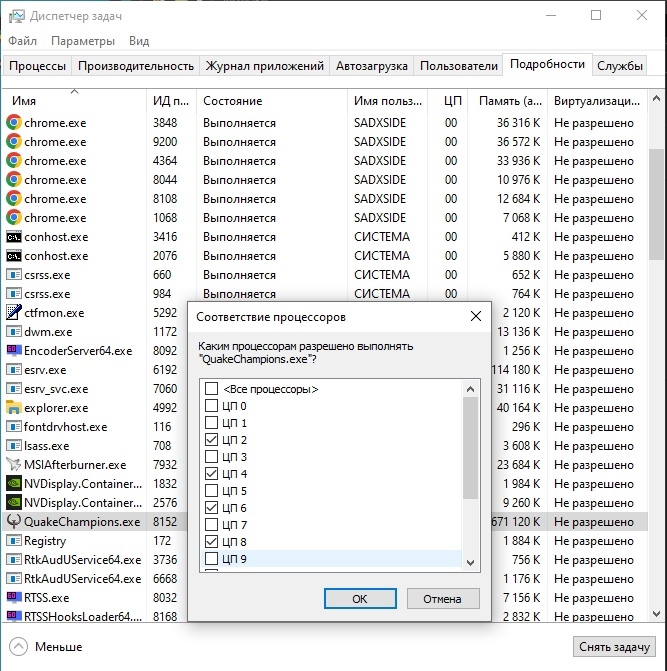Switch to the Процессы tab
The height and width of the screenshot is (671, 667).
[37, 66]
